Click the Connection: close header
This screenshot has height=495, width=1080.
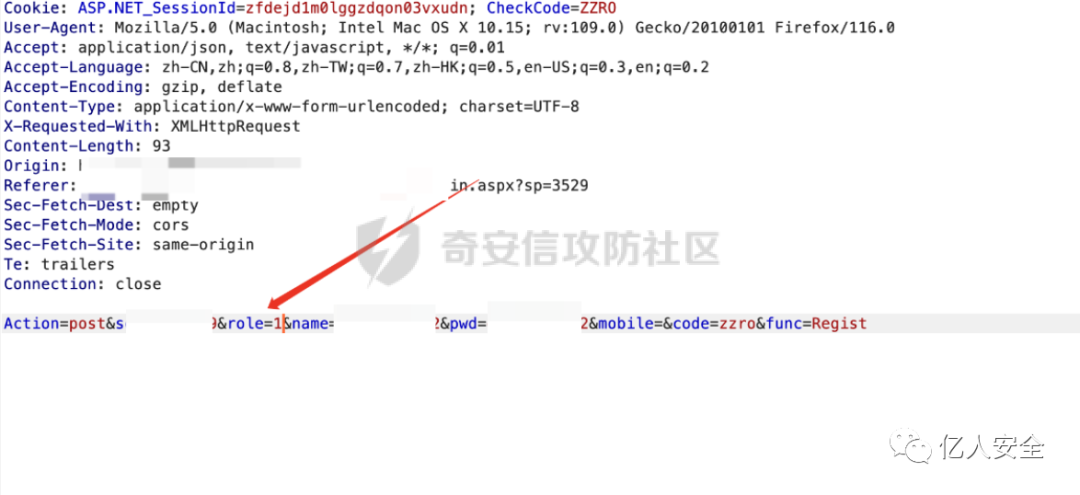point(83,284)
